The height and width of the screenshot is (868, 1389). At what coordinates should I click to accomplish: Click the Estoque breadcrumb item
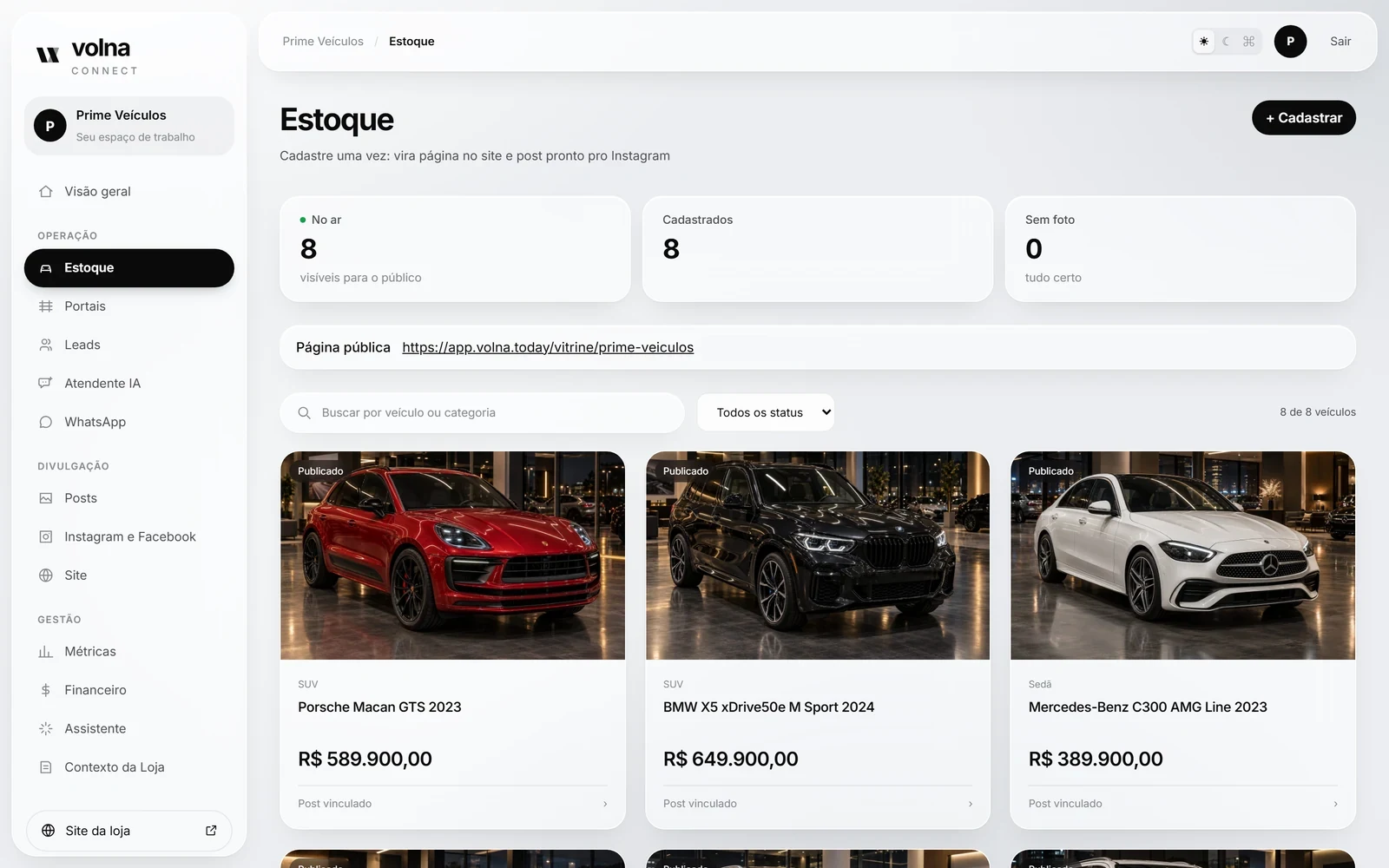411,42
